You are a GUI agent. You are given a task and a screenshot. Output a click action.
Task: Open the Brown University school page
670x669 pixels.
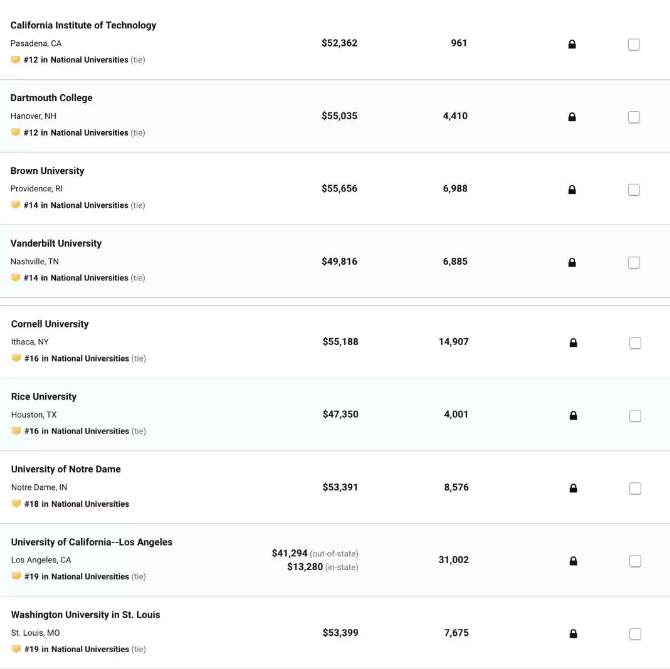point(47,171)
